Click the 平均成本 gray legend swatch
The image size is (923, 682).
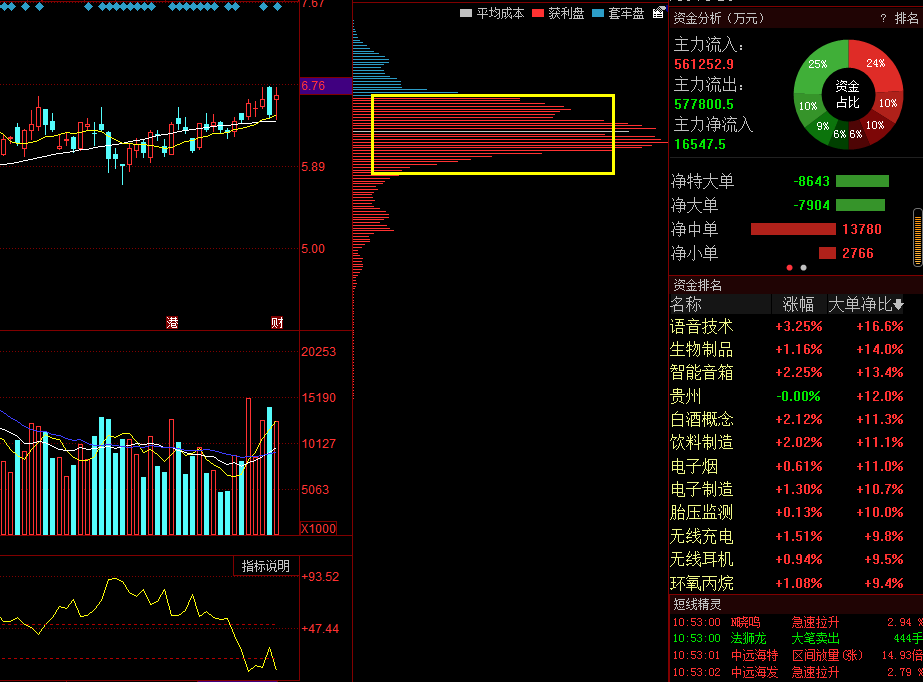466,13
